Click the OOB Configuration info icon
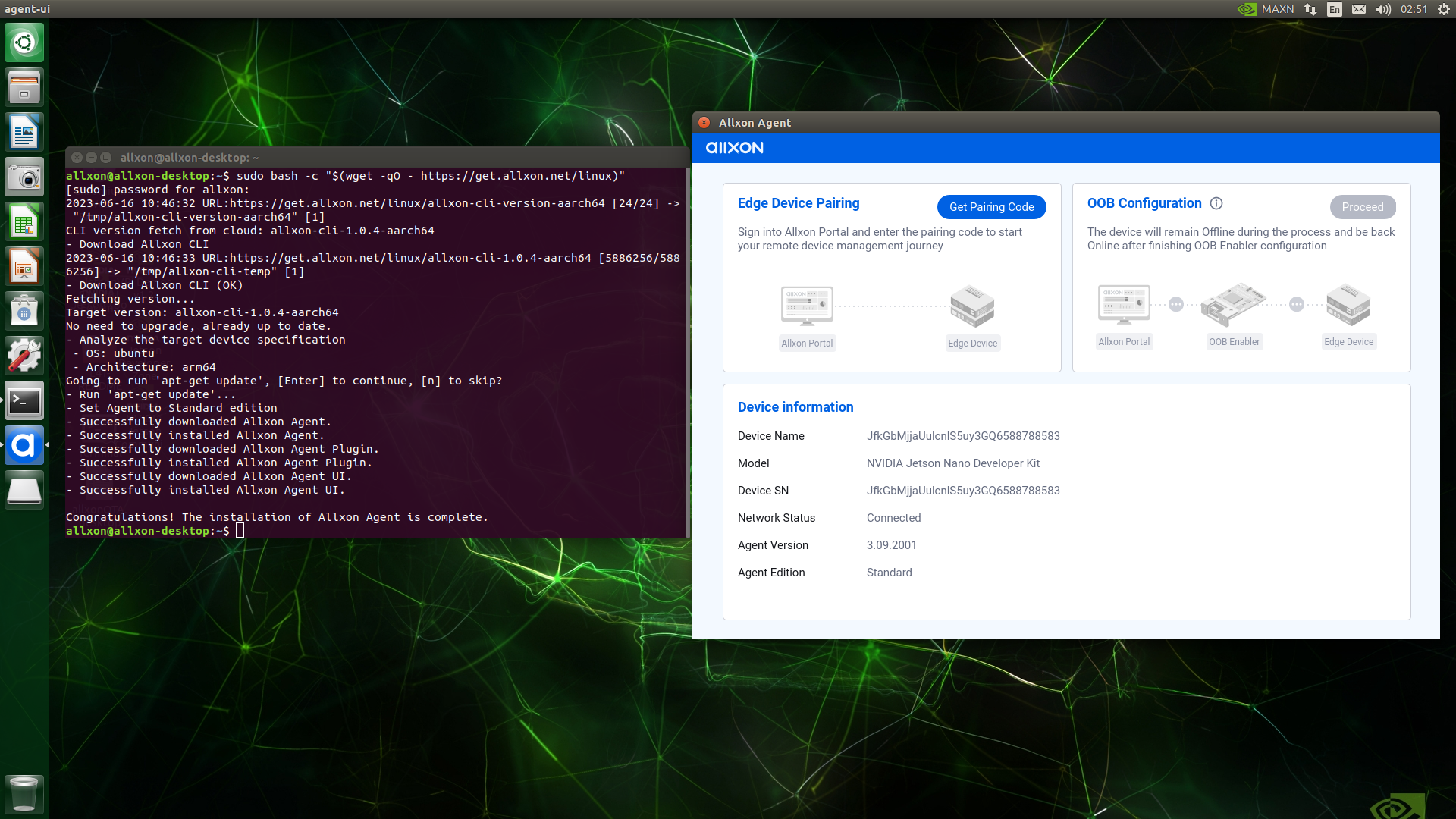Image resolution: width=1456 pixels, height=819 pixels. click(x=1216, y=203)
